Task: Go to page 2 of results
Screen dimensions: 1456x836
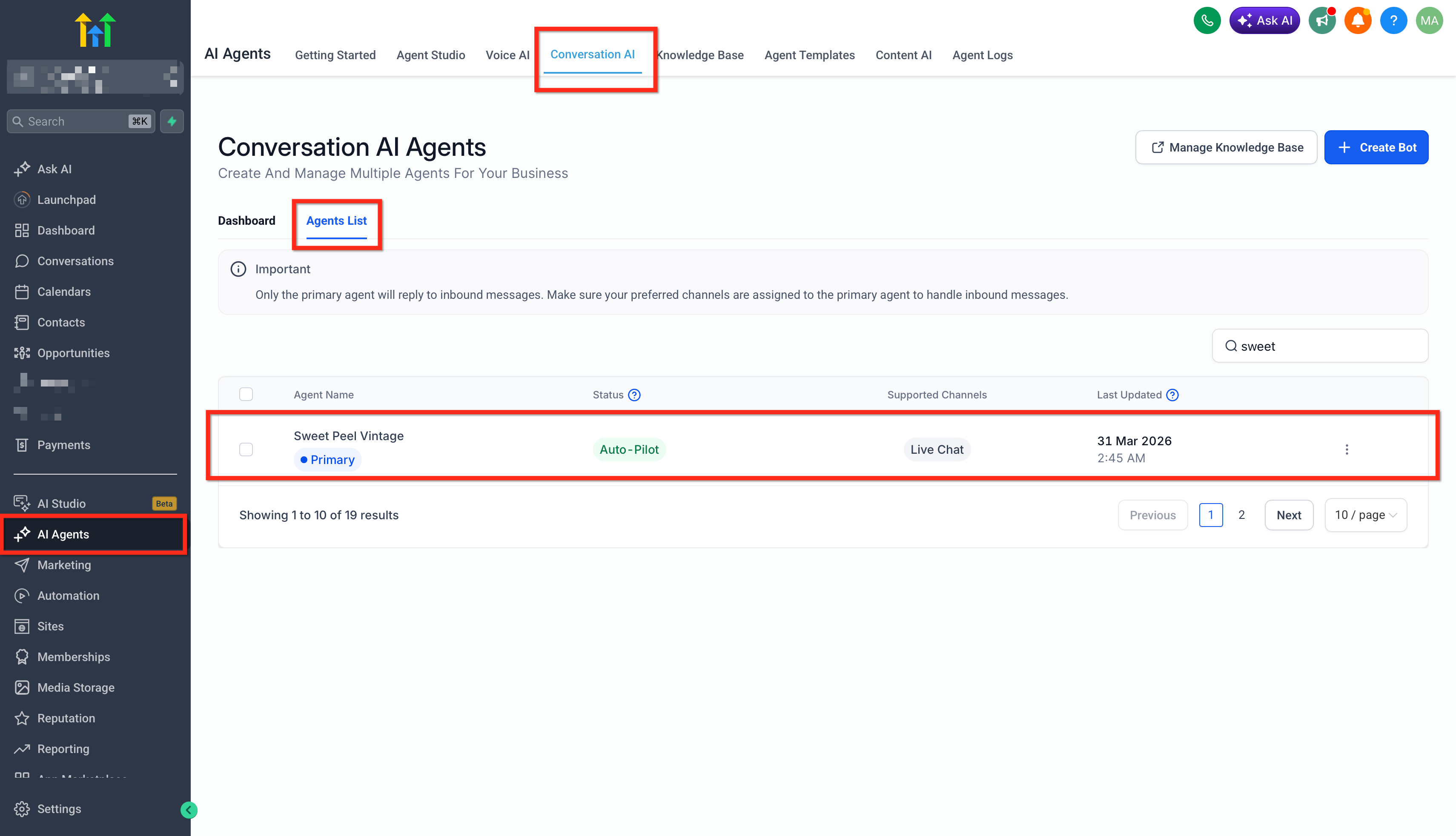Action: [x=1241, y=515]
